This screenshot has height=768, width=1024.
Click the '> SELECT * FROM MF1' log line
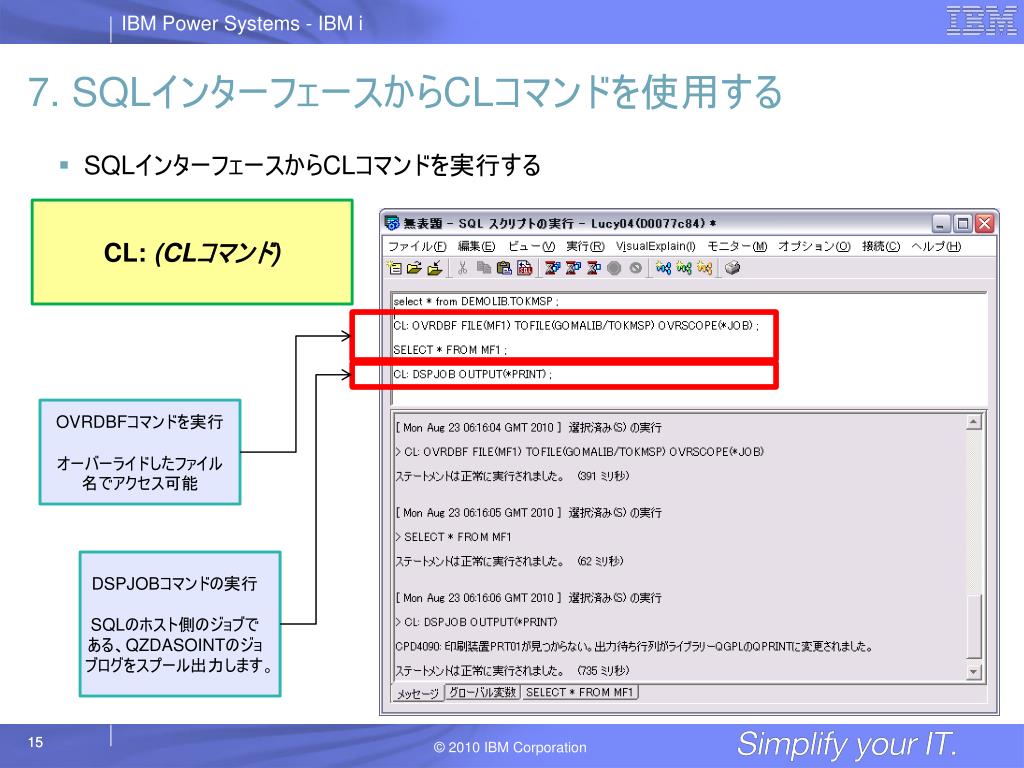pos(453,537)
